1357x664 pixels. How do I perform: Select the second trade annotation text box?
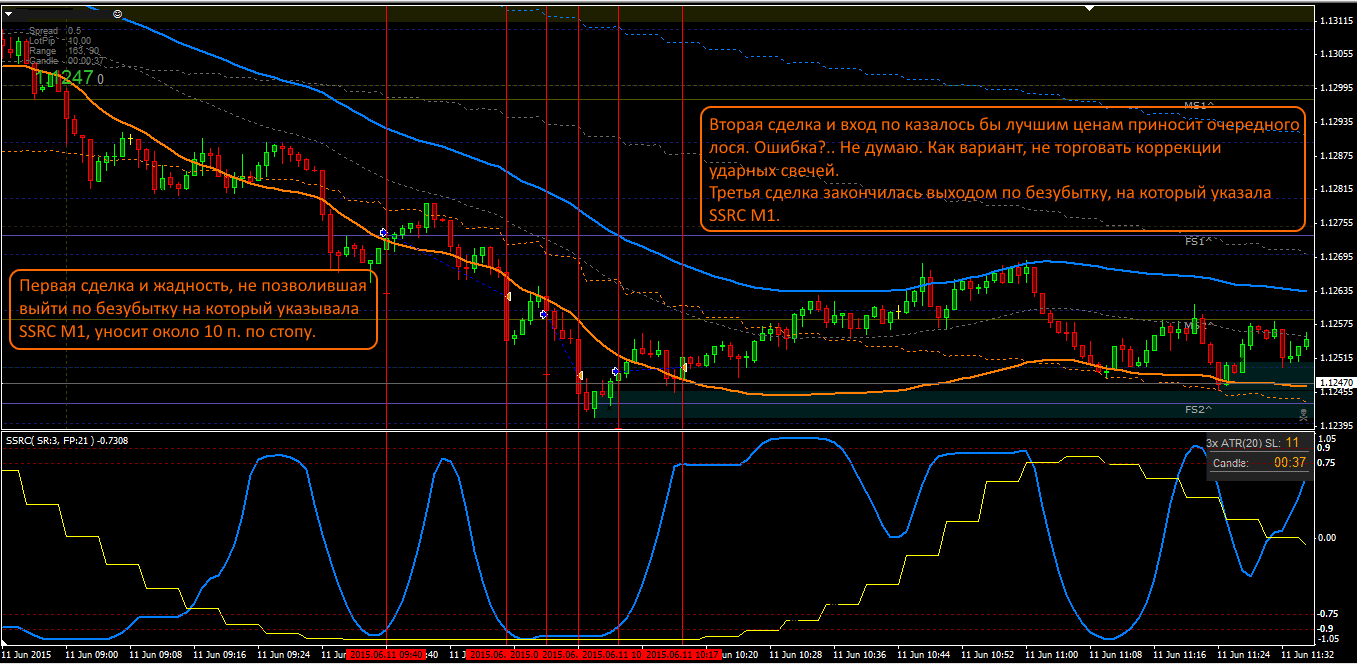(x=1003, y=169)
